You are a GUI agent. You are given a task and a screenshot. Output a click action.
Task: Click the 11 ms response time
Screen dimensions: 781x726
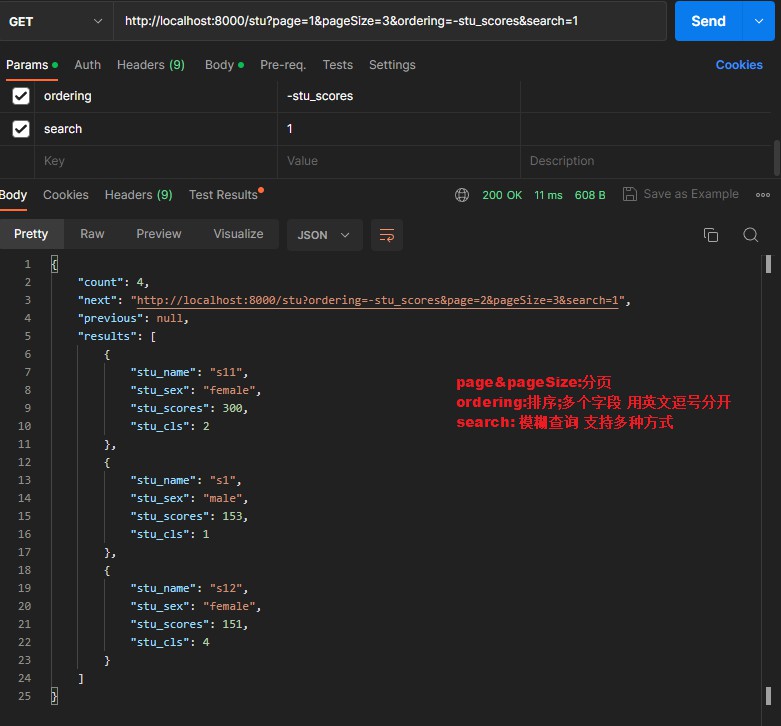pyautogui.click(x=548, y=195)
